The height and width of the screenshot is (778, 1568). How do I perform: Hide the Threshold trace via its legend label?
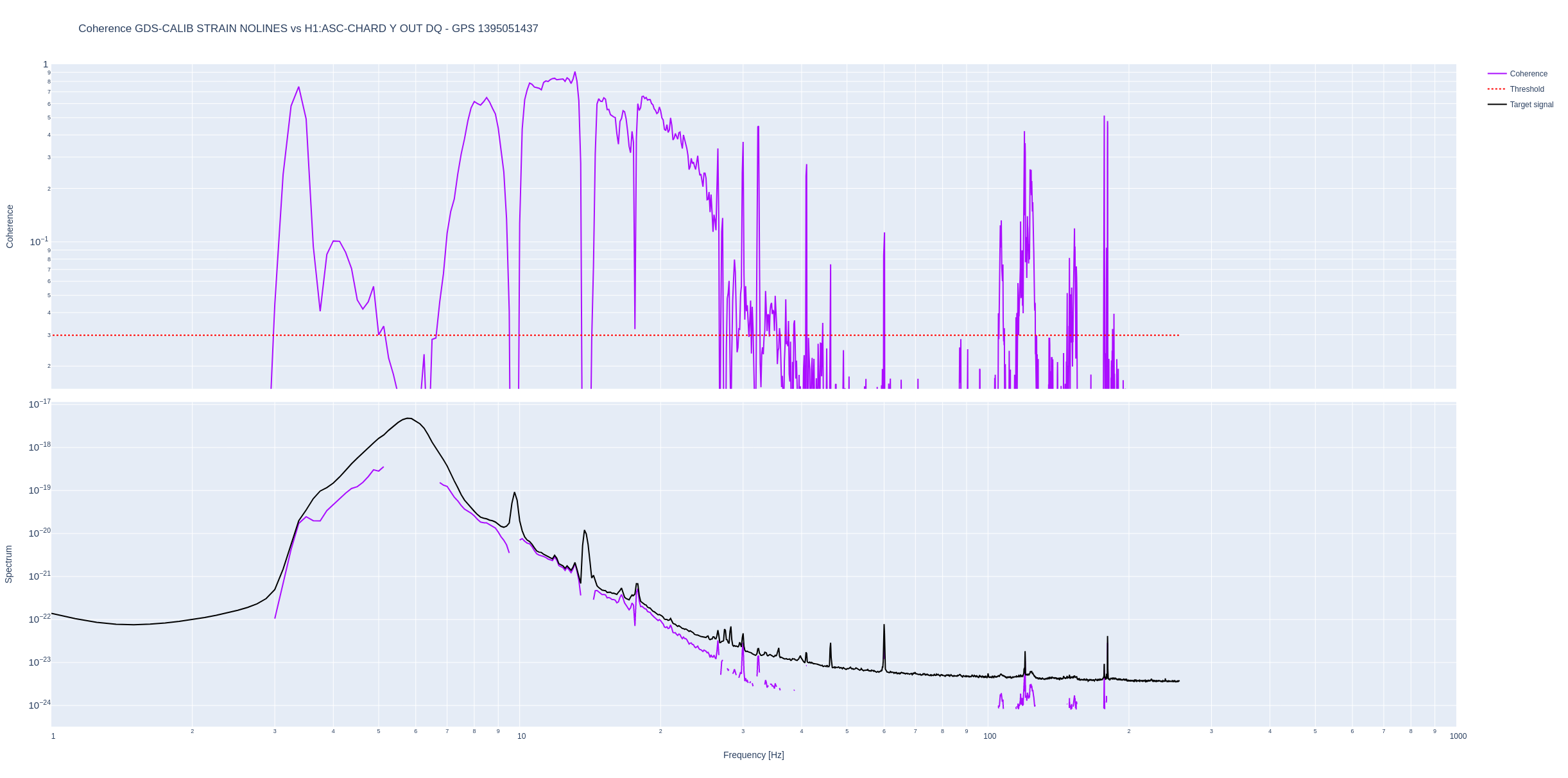tap(1526, 89)
